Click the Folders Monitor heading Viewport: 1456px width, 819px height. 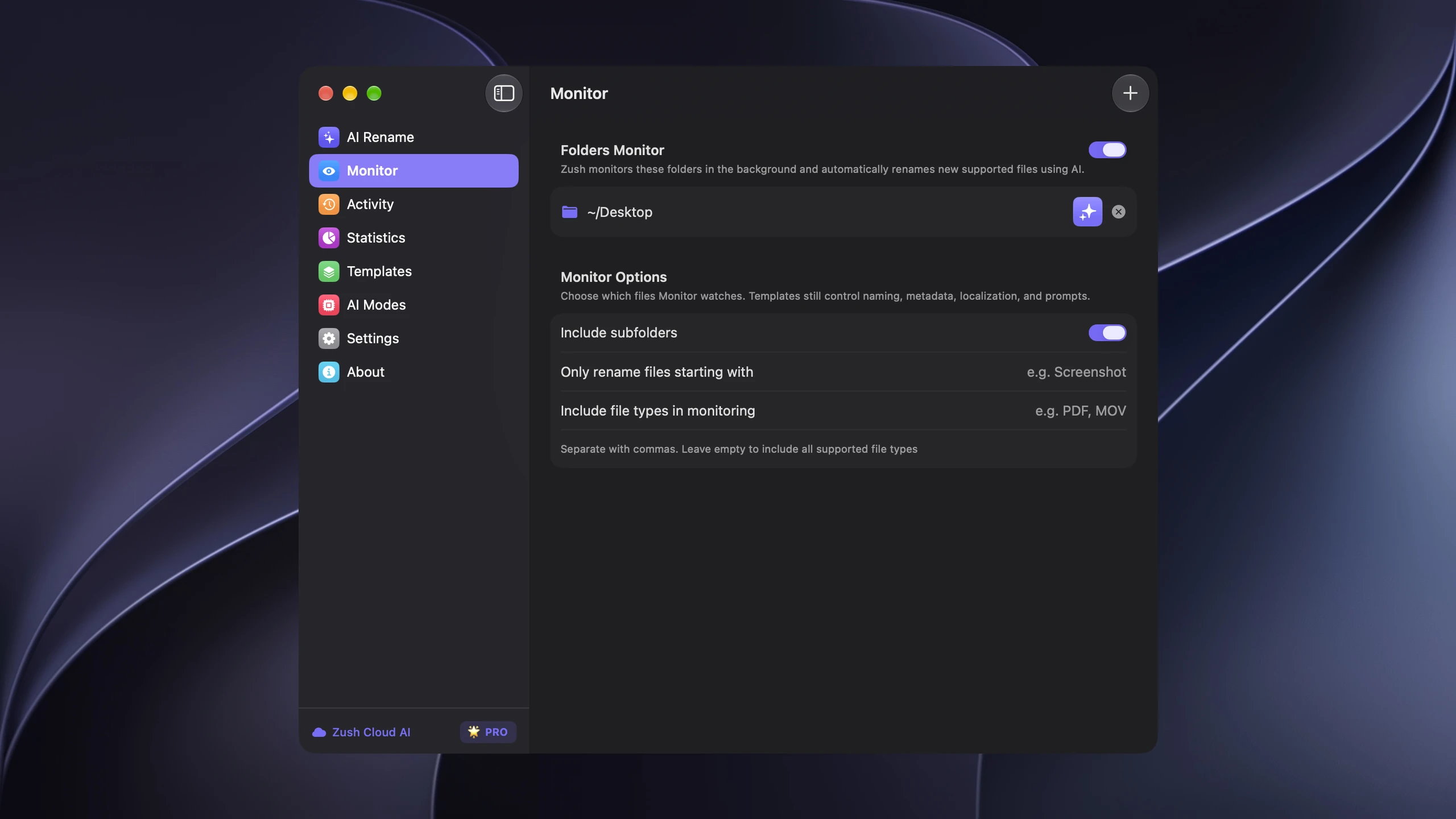613,150
